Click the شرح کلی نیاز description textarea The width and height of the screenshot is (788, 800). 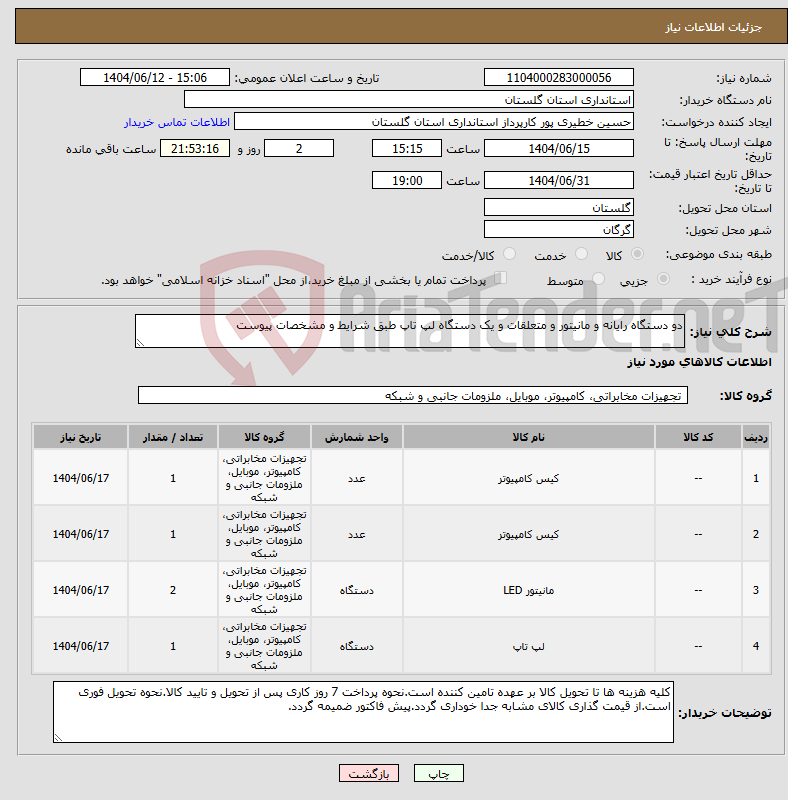409,331
